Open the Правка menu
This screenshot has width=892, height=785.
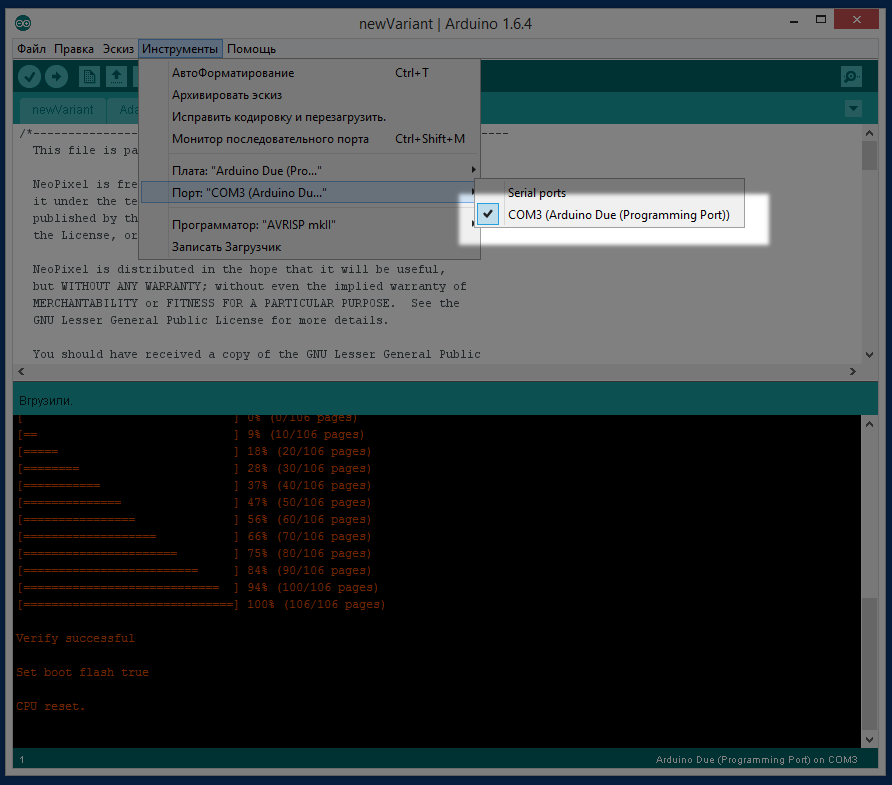pyautogui.click(x=74, y=49)
